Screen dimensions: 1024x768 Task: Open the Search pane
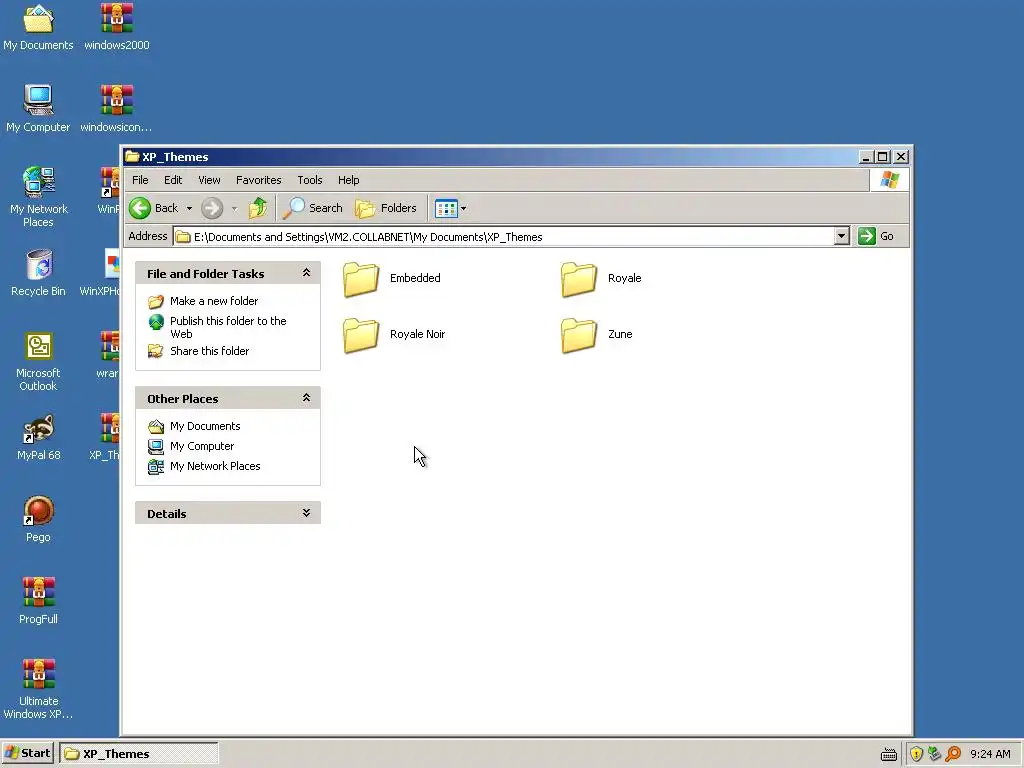click(312, 208)
